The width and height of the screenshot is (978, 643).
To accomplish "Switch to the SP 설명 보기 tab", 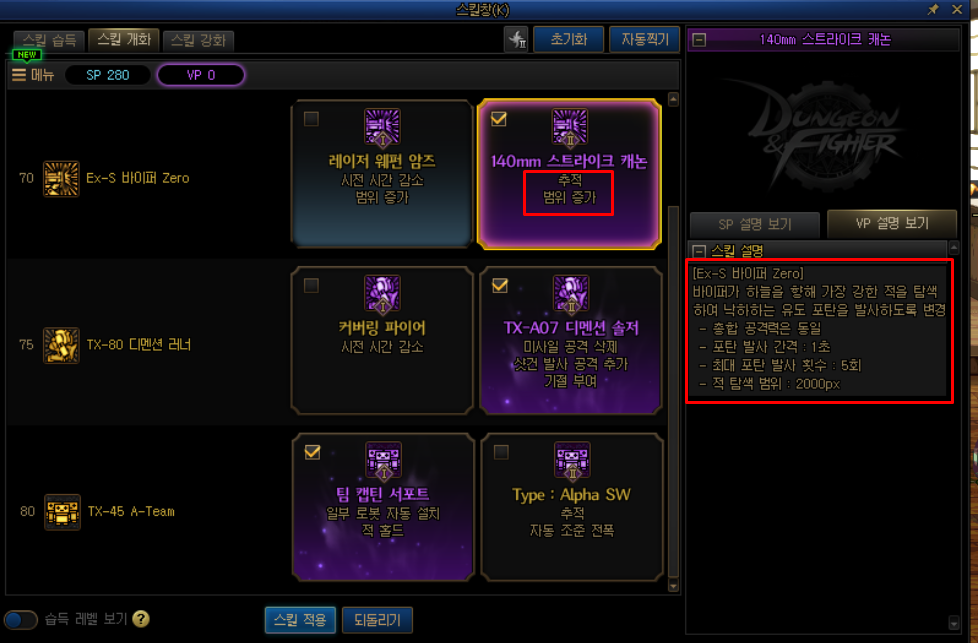I will click(x=755, y=224).
